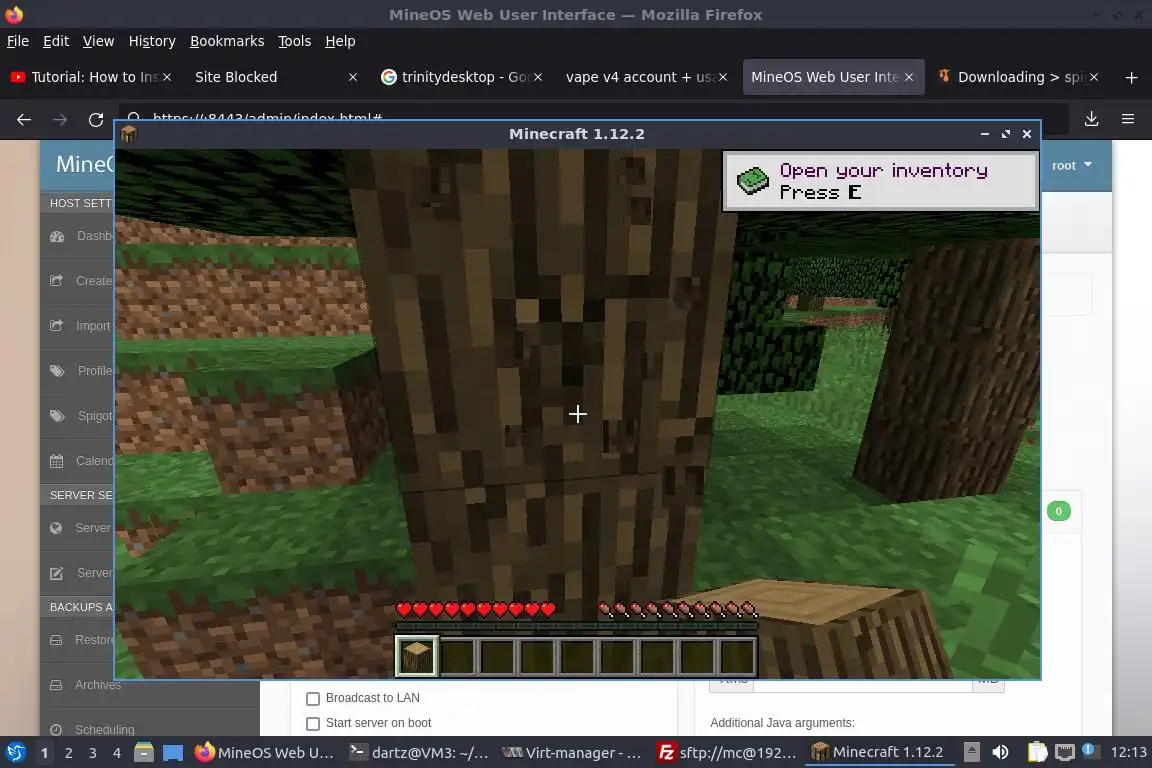Close the trinitydesktop Google tab

click(538, 77)
